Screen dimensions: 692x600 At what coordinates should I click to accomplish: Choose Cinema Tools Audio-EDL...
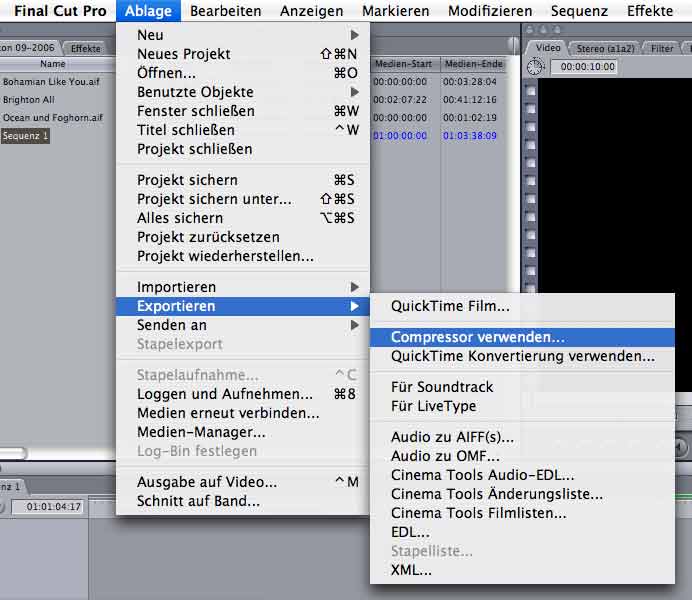click(x=523, y=475)
